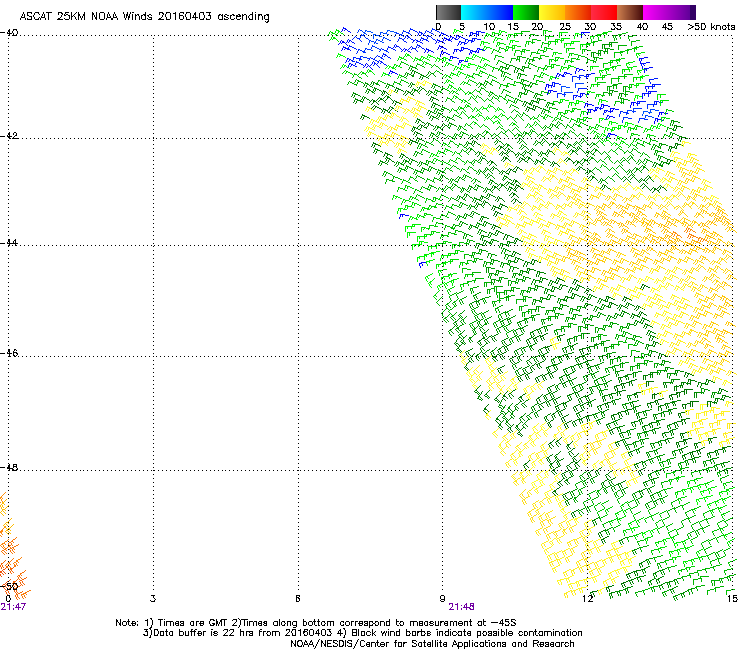This screenshot has height=650, width=740.
Task: Click the '3' longitude axis label
Action: 153,599
